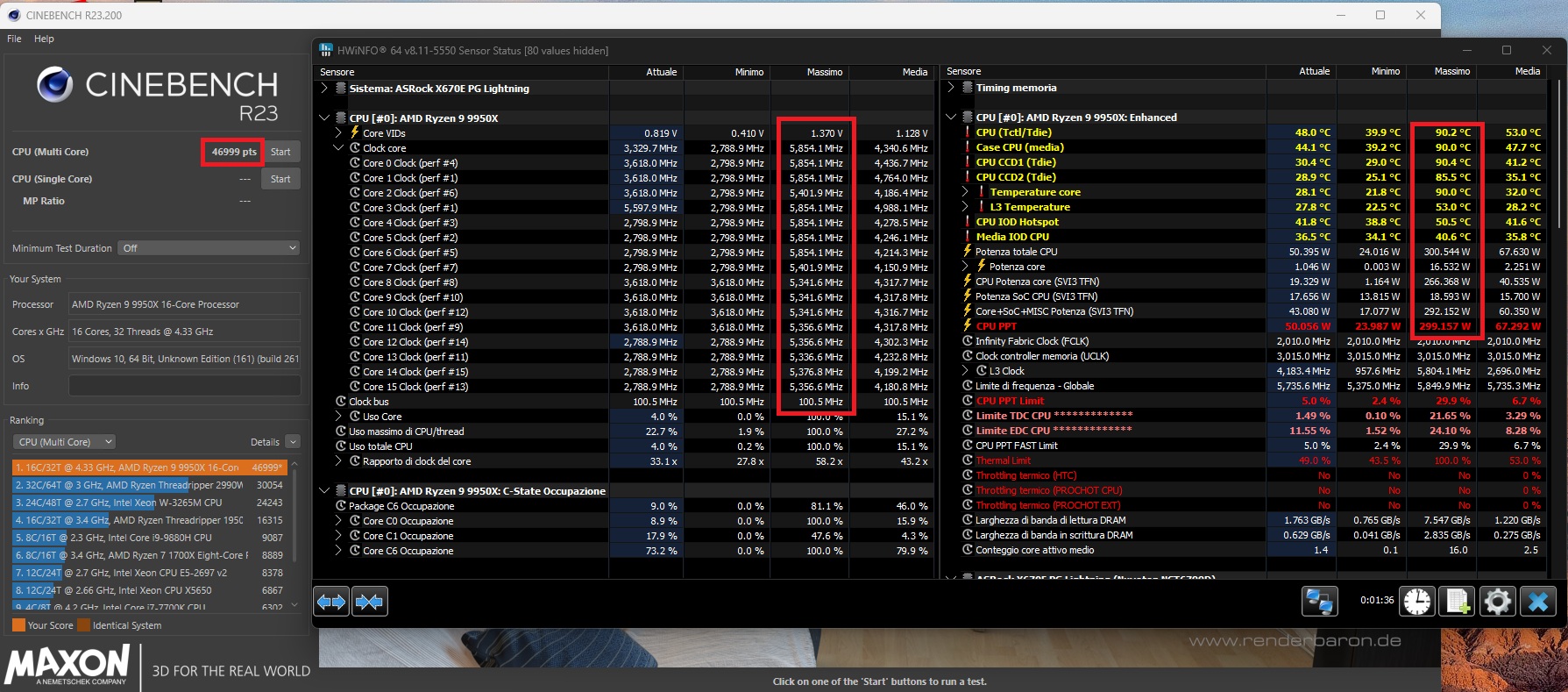The height and width of the screenshot is (692, 1568).
Task: Expand the Timing memoria group
Action: (951, 88)
